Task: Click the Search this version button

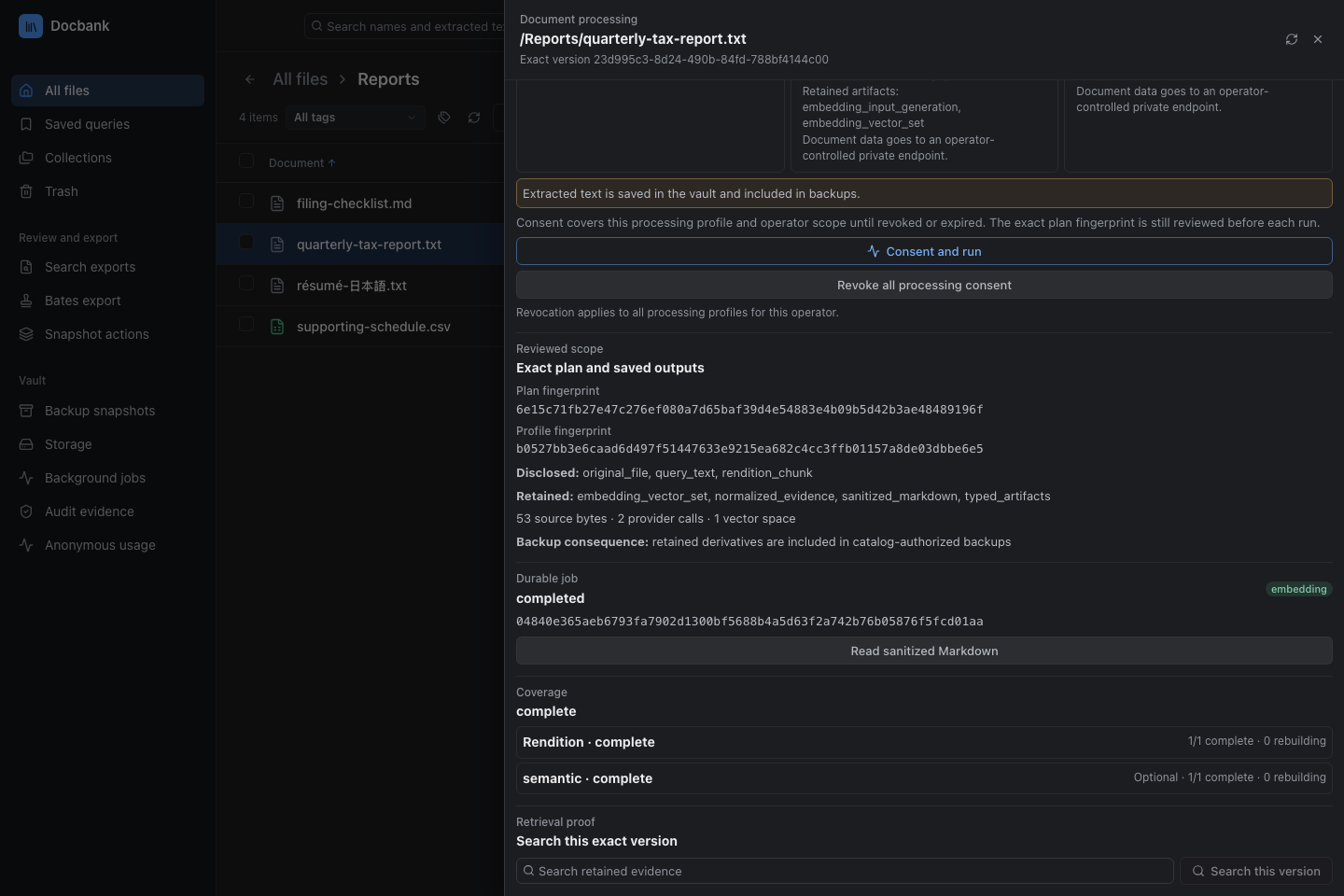Action: pyautogui.click(x=1256, y=871)
